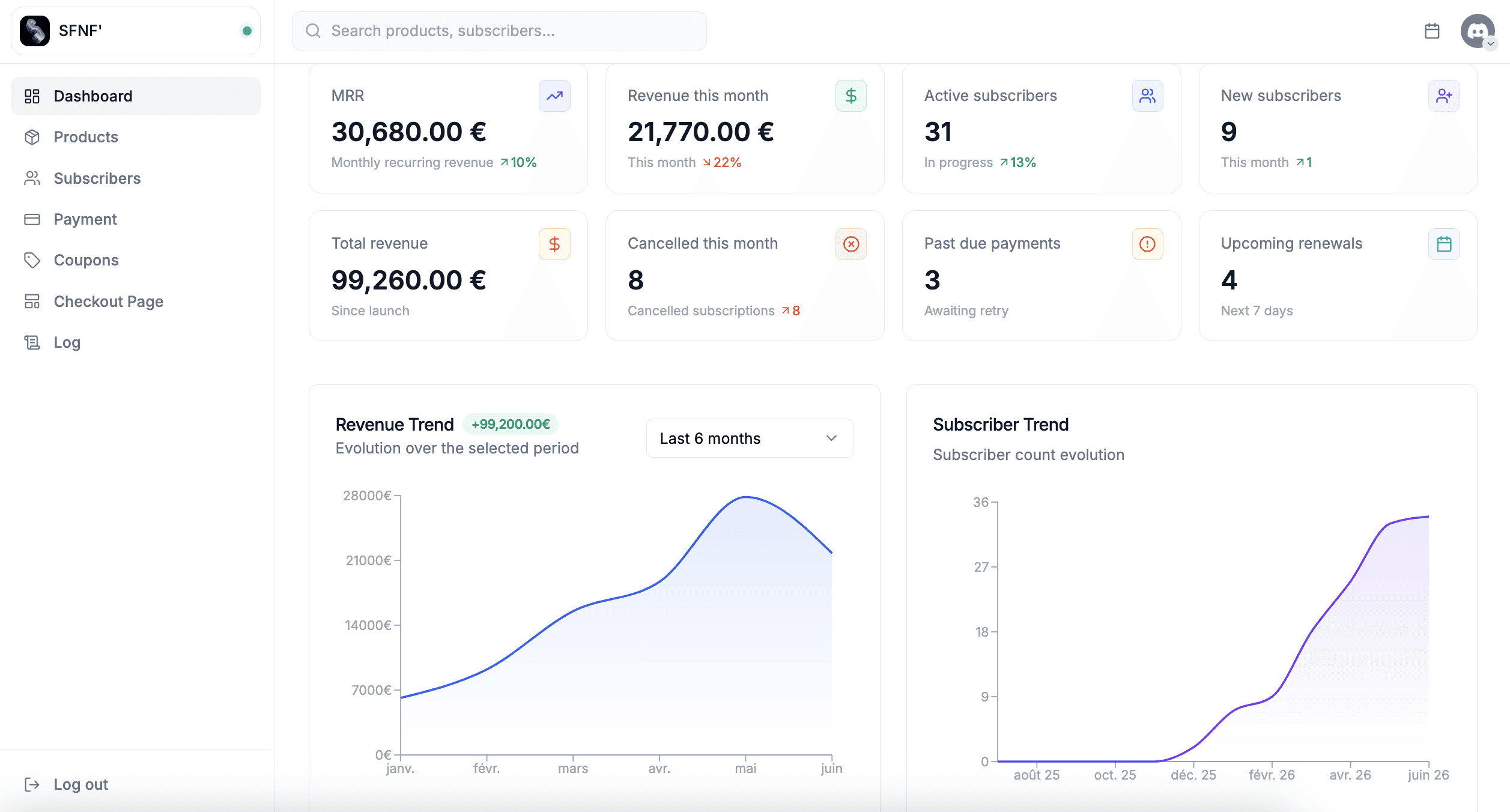This screenshot has height=812, width=1510.
Task: Click the MRR trending-up icon
Action: click(554, 96)
